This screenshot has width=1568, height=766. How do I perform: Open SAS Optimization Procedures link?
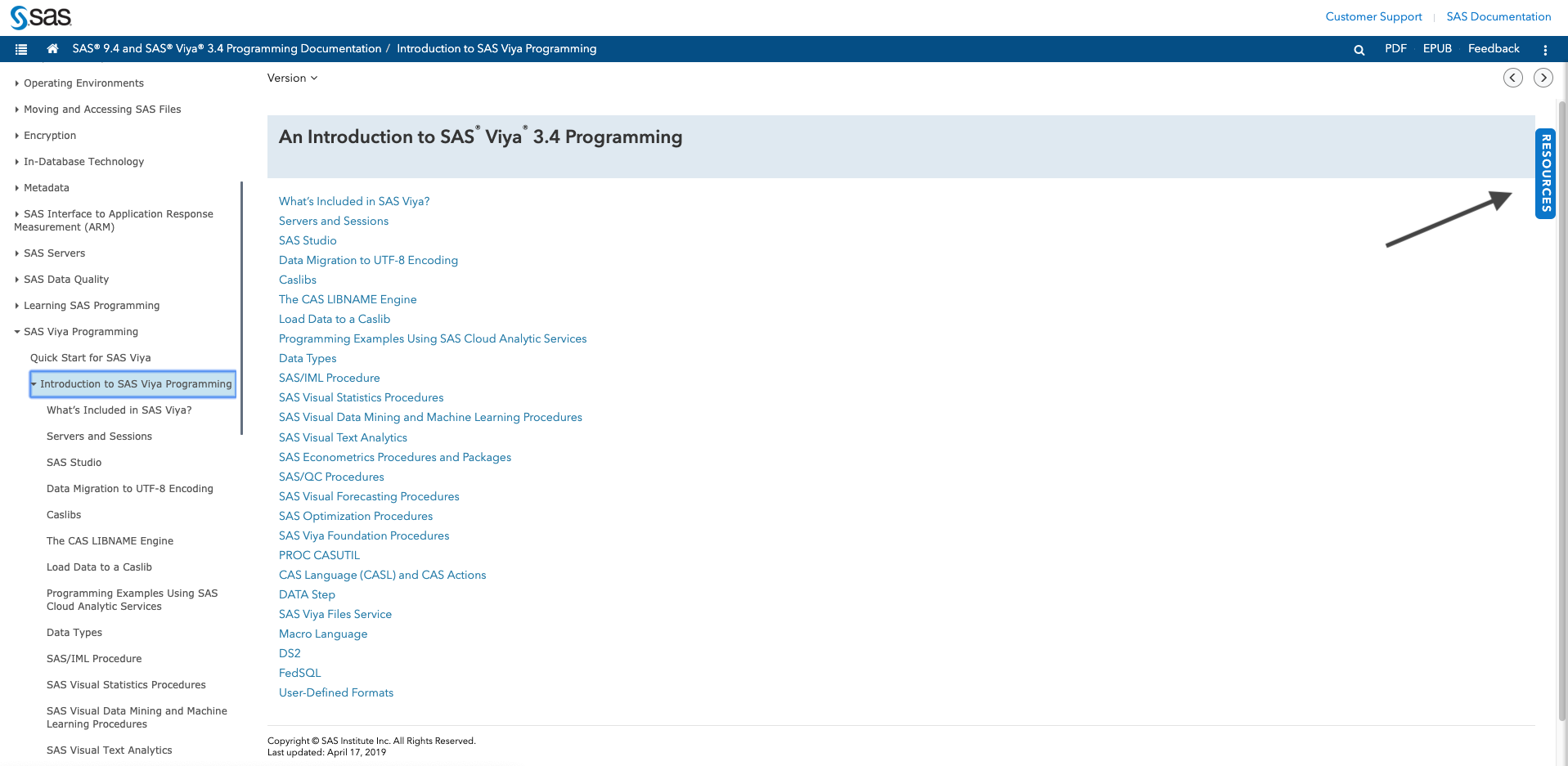(x=356, y=516)
